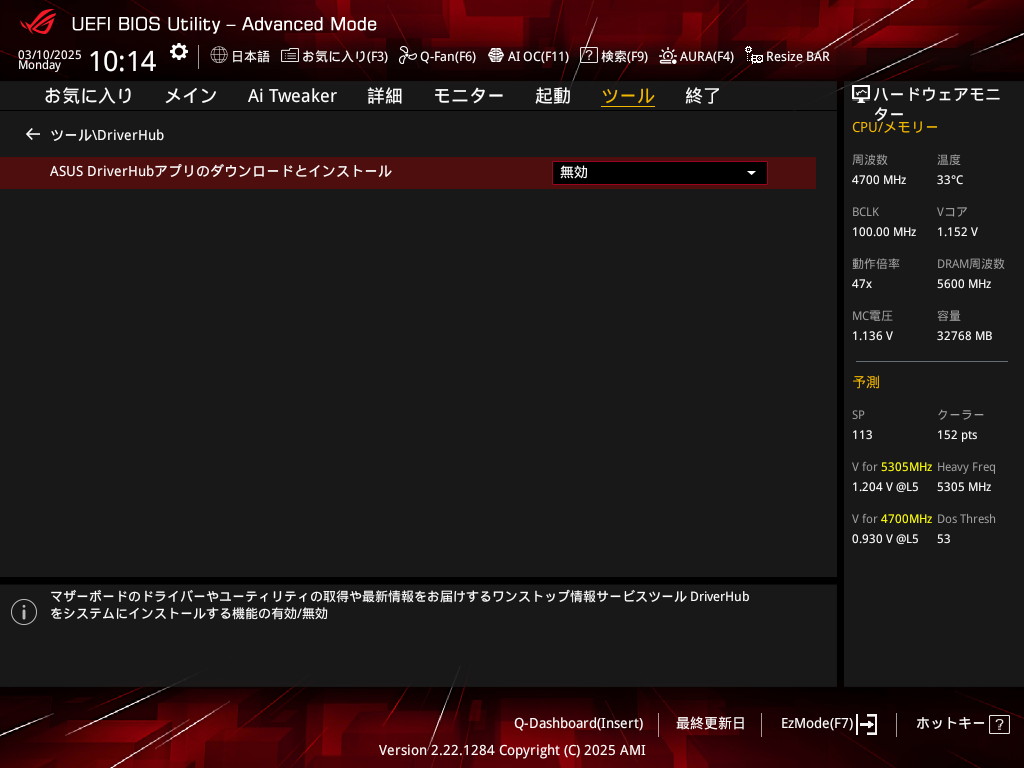This screenshot has width=1024, height=768.
Task: Click 予測 section heading
Action: click(866, 382)
